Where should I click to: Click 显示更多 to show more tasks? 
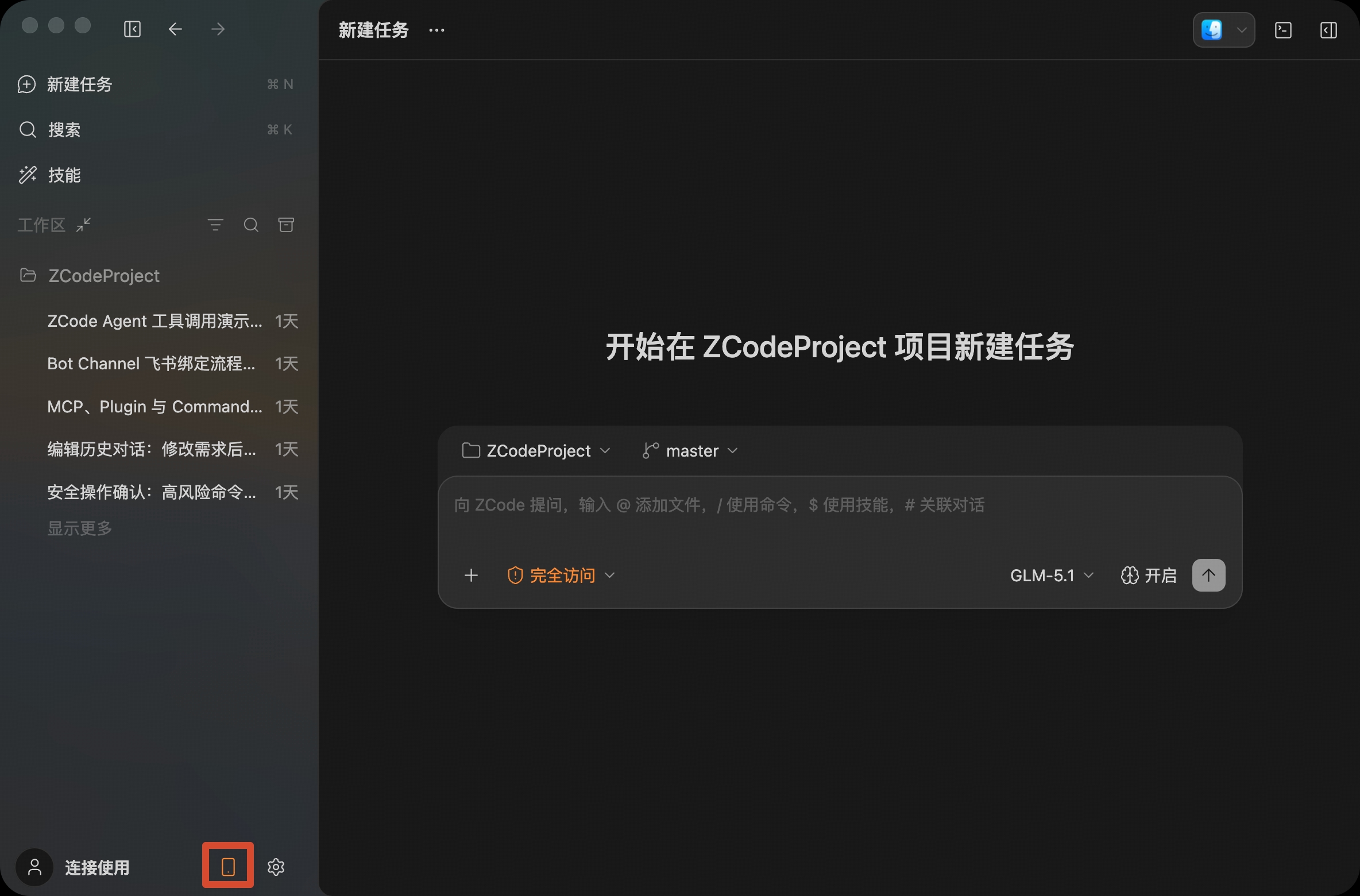click(x=80, y=528)
